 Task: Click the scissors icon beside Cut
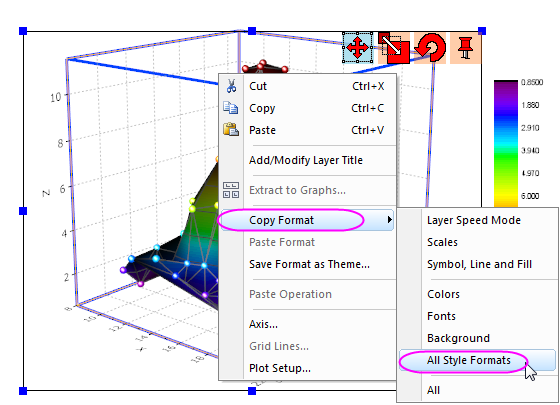coord(231,86)
